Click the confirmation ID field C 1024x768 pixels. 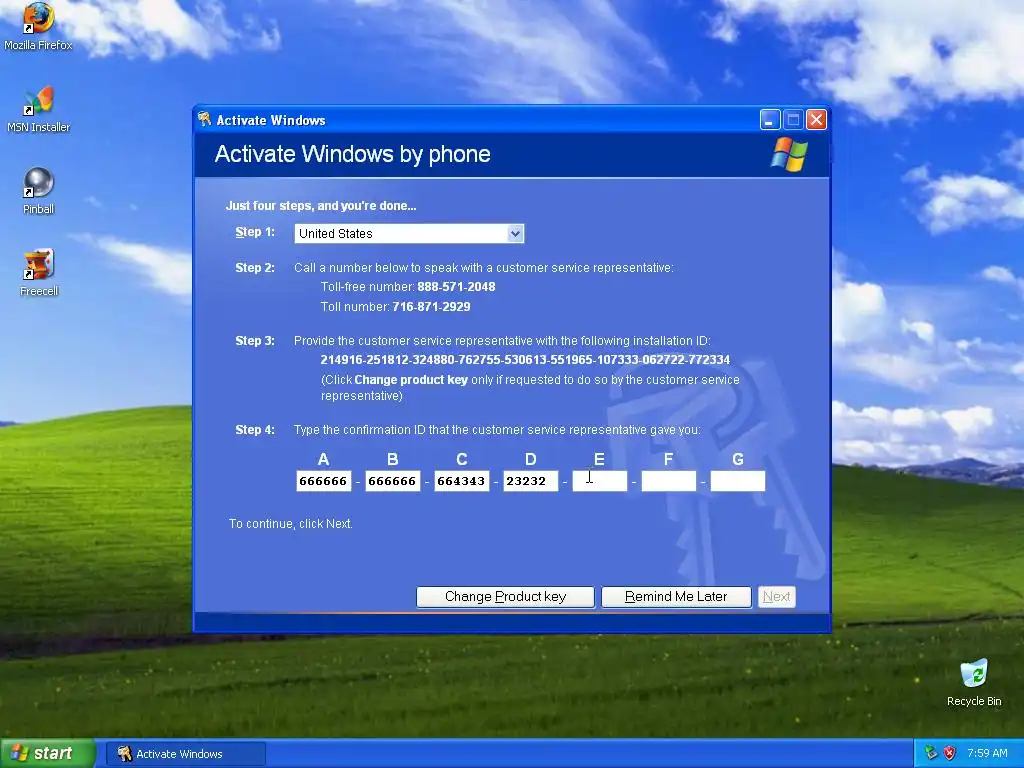click(x=462, y=481)
